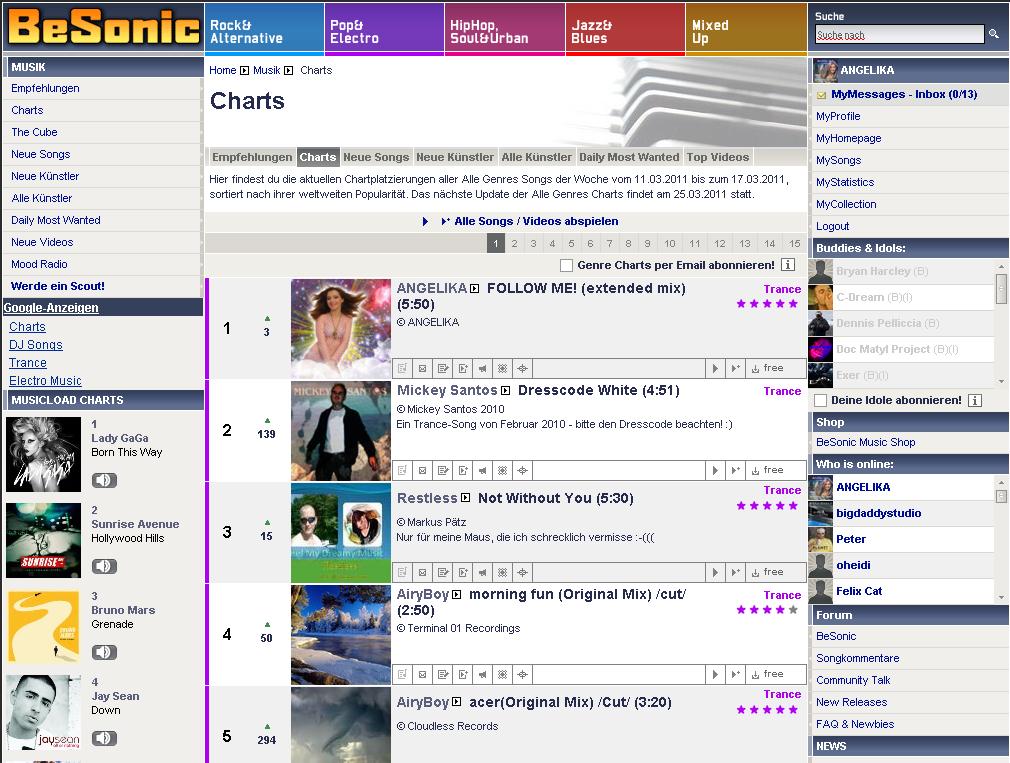Click megaphone icon in Dresscode White row

(x=482, y=470)
